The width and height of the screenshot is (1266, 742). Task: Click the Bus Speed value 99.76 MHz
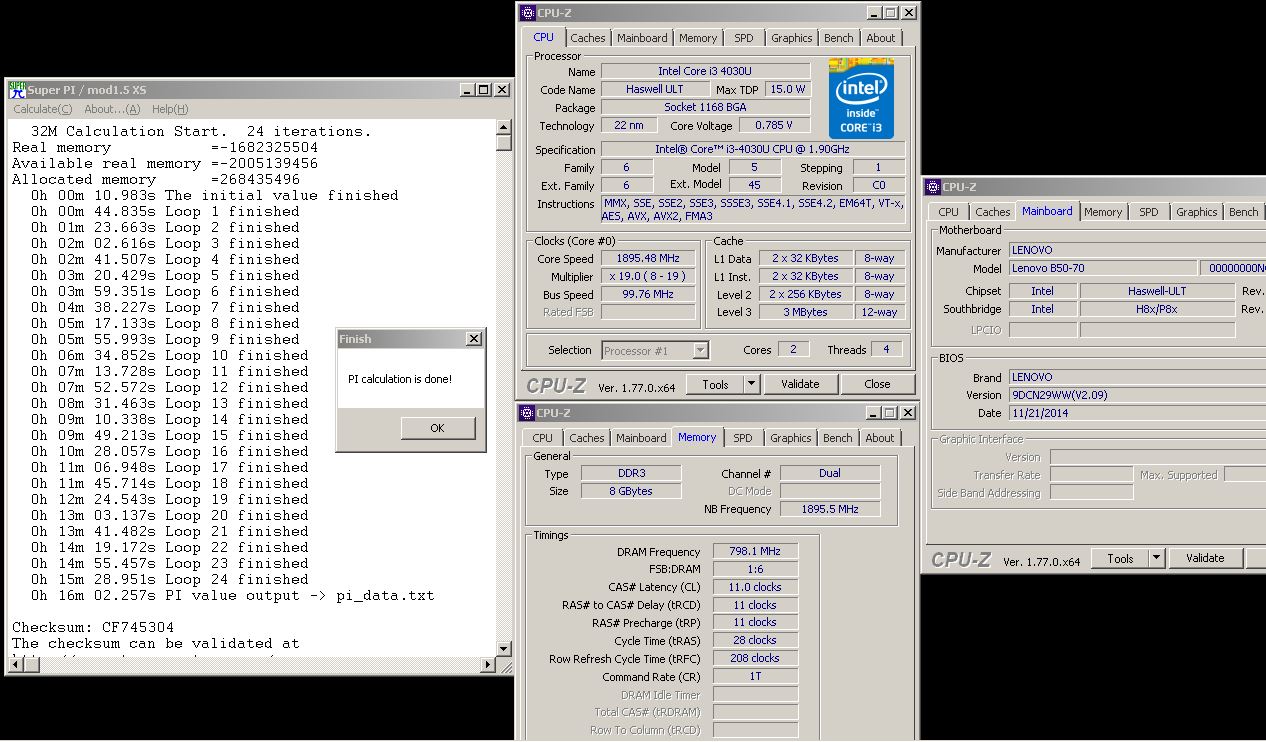(648, 294)
